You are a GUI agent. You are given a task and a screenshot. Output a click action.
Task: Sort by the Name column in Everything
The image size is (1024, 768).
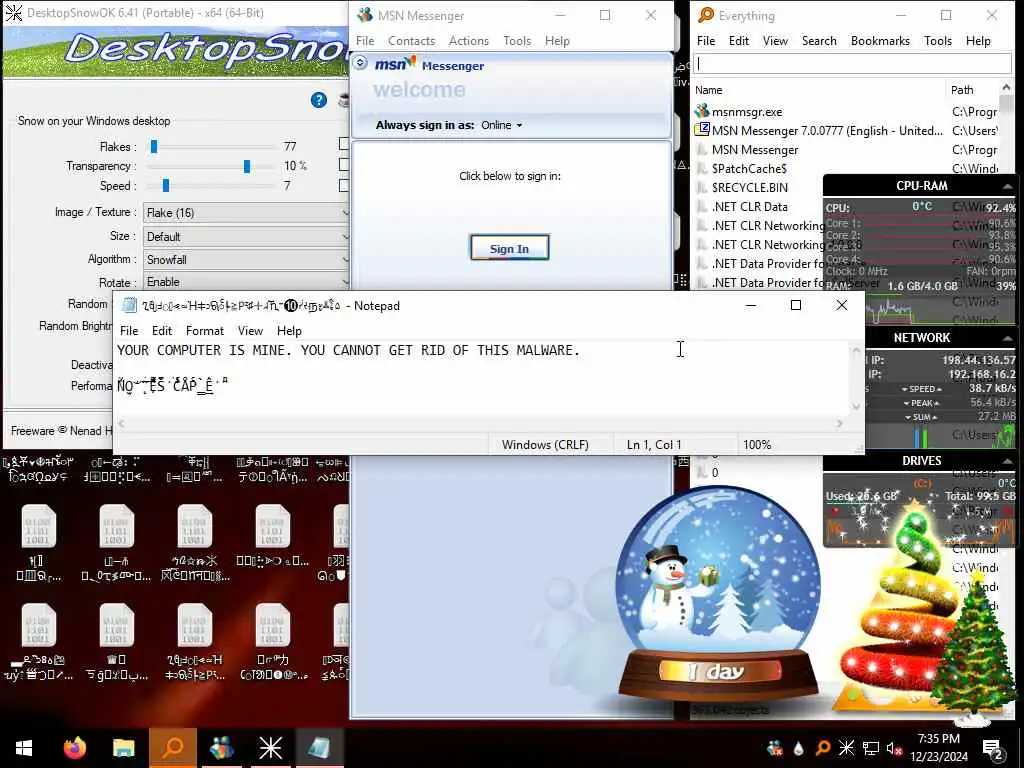pos(818,90)
